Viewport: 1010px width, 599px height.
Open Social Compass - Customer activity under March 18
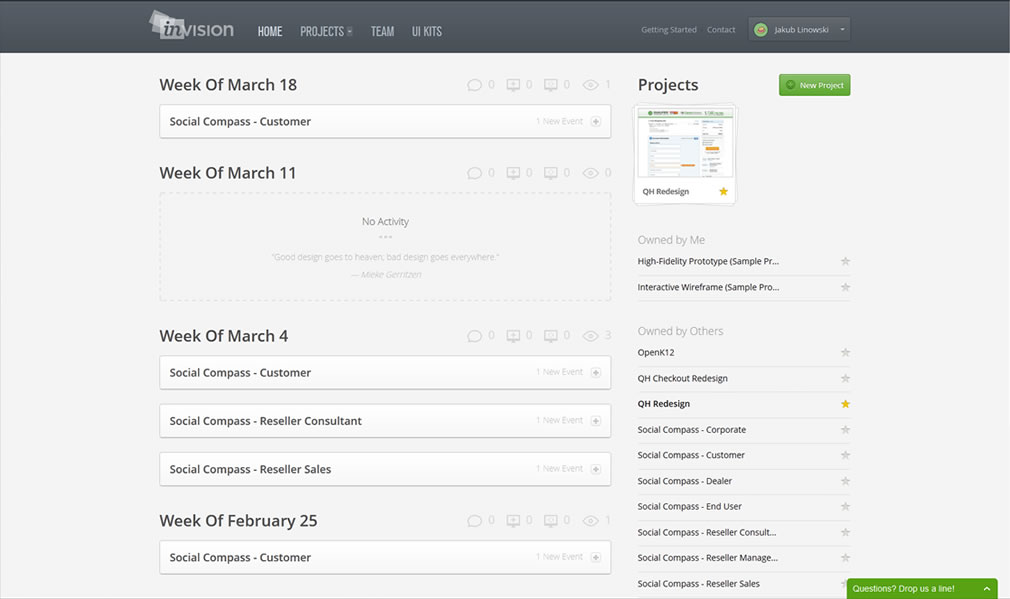(x=385, y=122)
